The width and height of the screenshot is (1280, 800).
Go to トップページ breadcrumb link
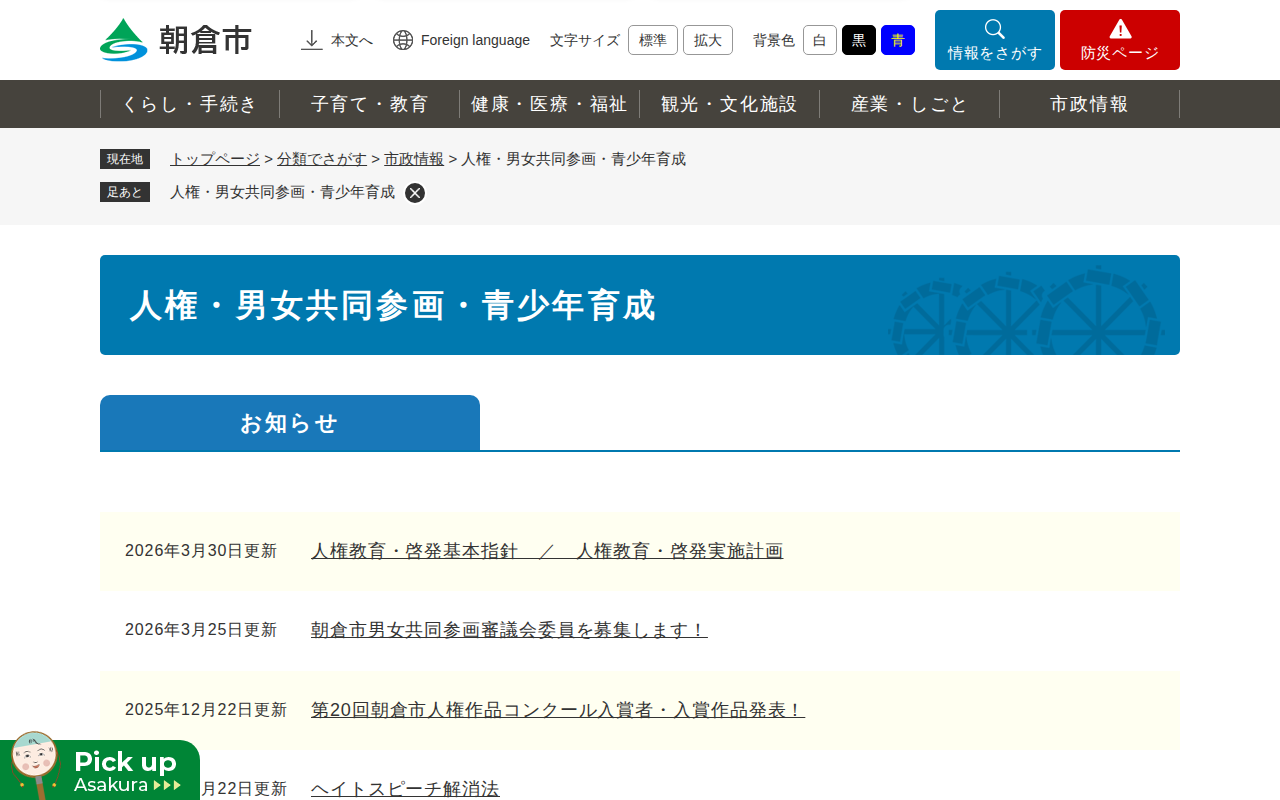(214, 159)
